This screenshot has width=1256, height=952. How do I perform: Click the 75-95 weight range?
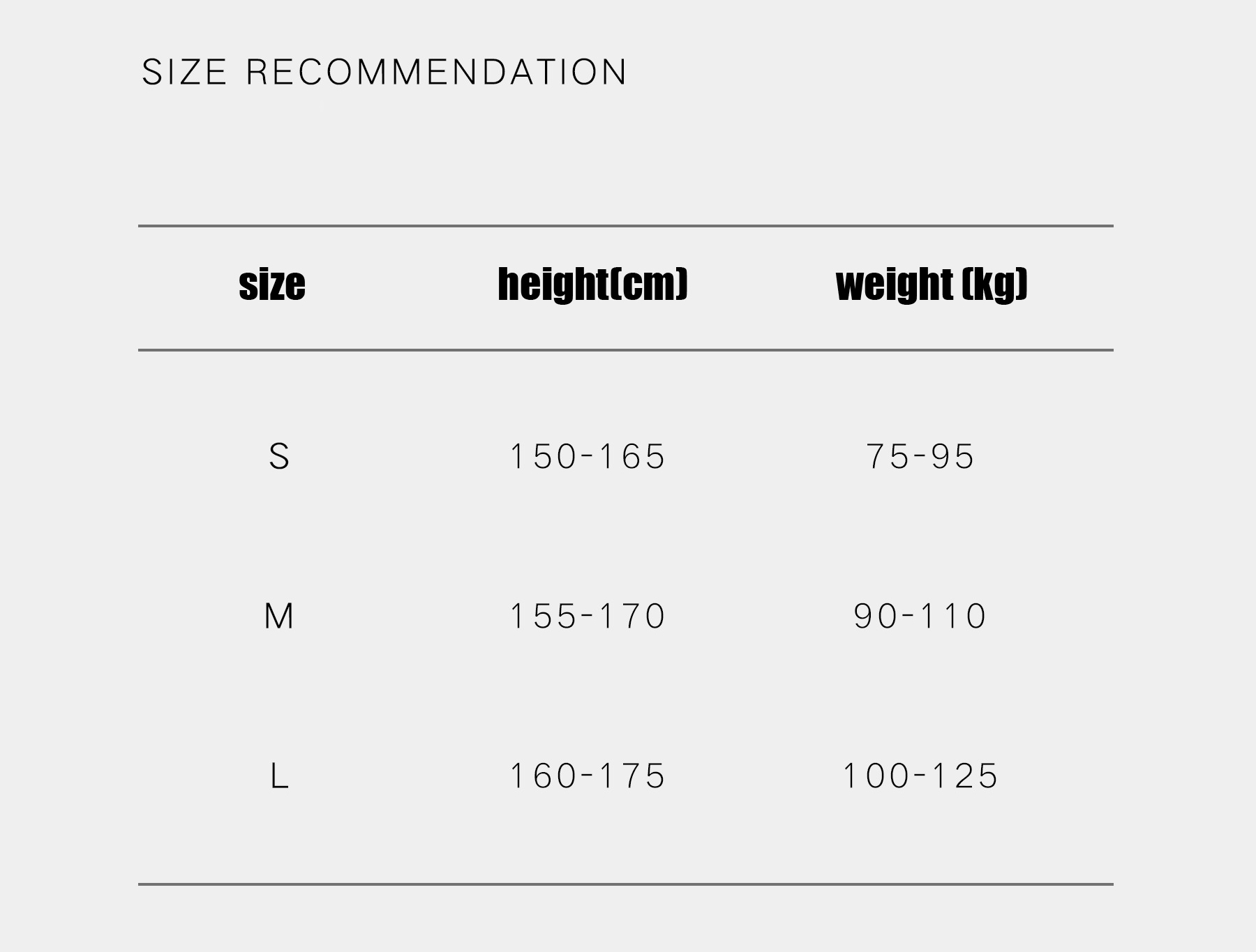click(920, 457)
